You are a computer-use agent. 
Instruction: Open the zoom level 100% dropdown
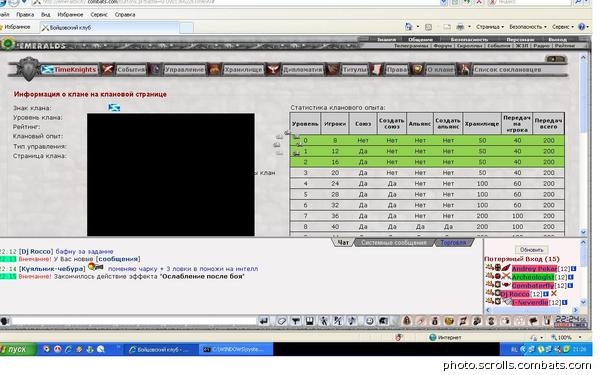[x=567, y=338]
